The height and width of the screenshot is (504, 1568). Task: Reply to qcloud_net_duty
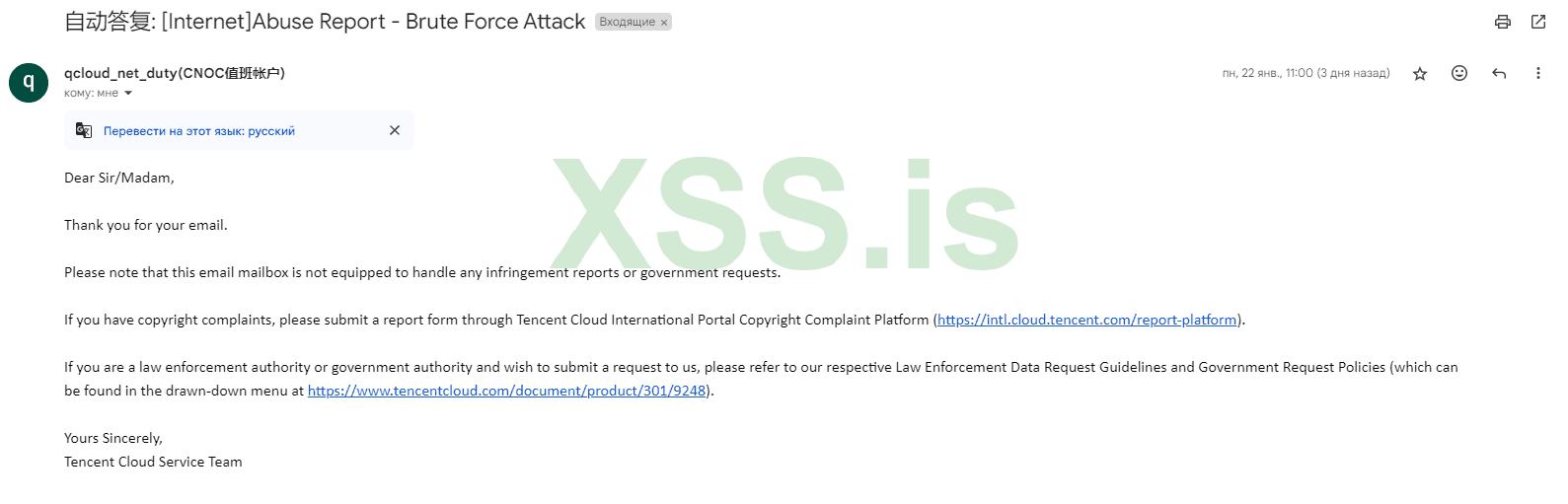tap(1499, 73)
